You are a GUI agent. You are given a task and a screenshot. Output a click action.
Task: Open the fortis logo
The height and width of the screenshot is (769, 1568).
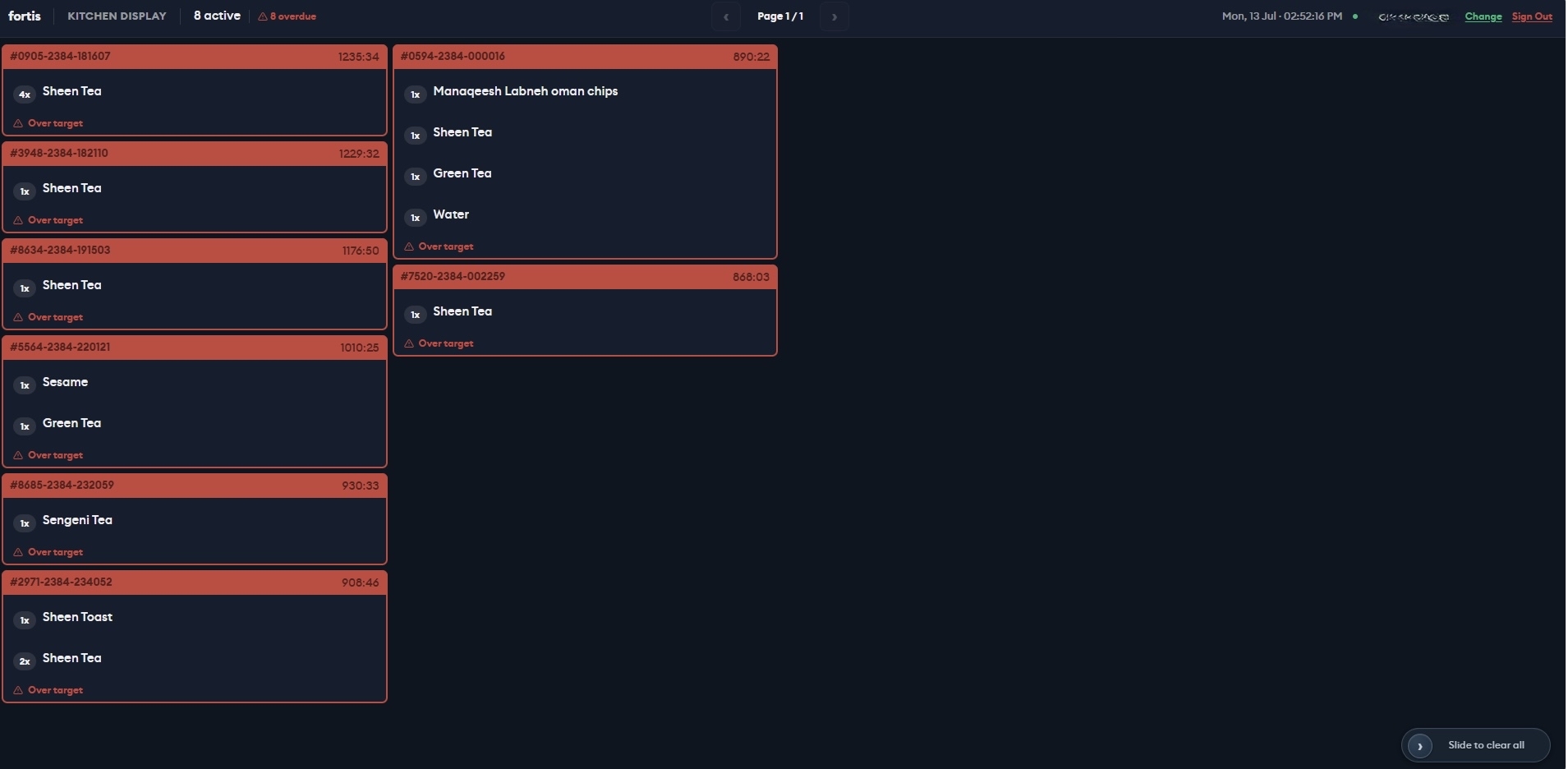coord(25,16)
